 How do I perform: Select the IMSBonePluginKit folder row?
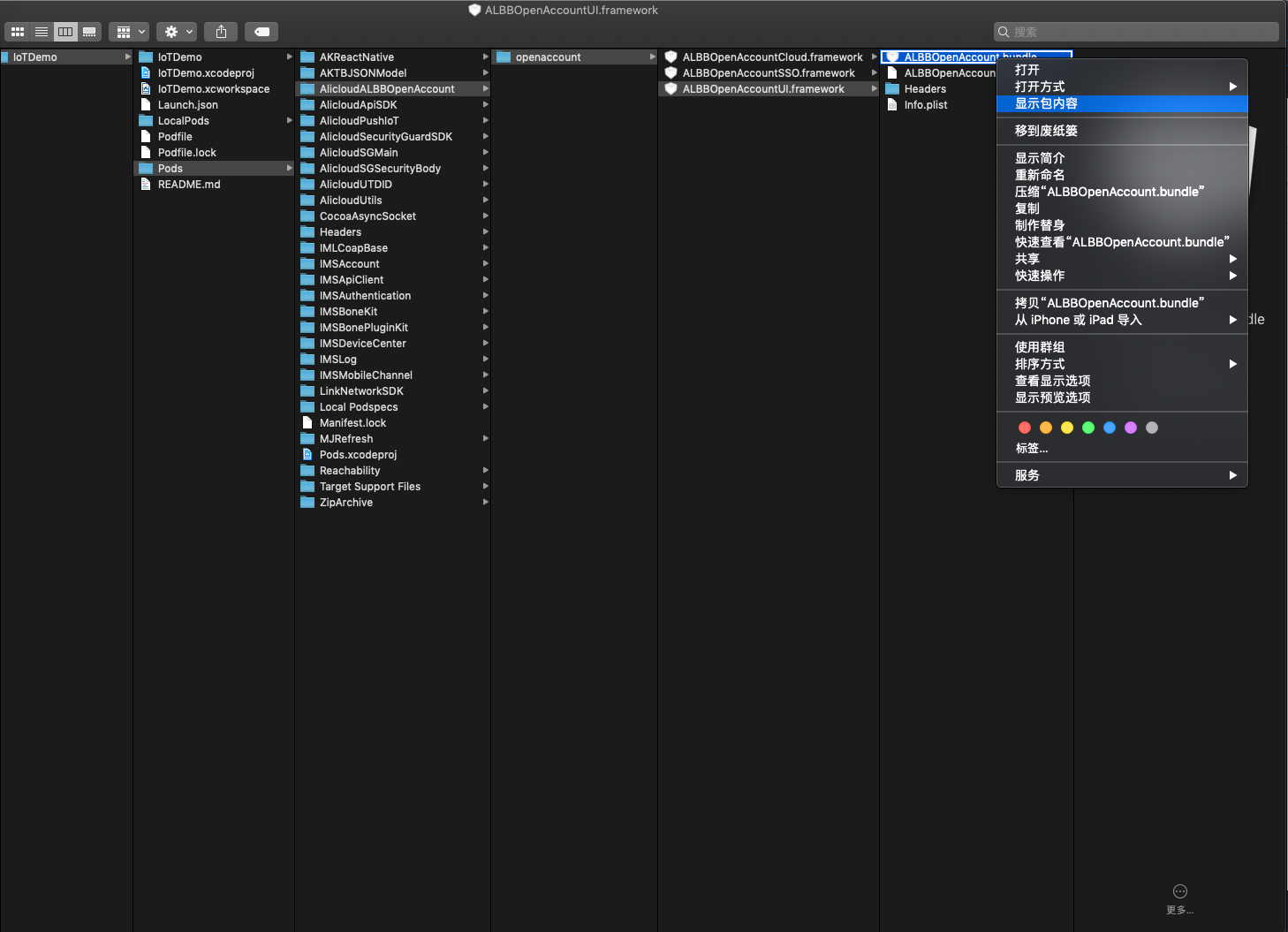[392, 328]
